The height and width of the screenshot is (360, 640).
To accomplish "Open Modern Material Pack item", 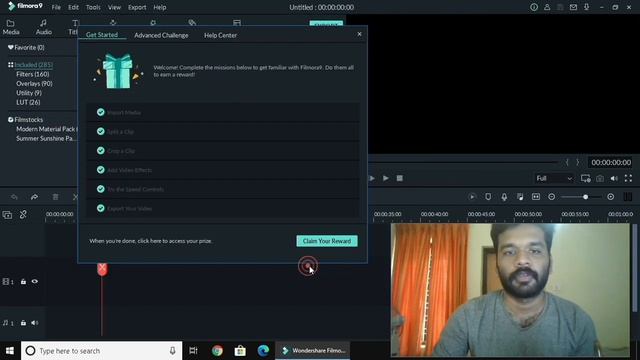I will tap(46, 129).
